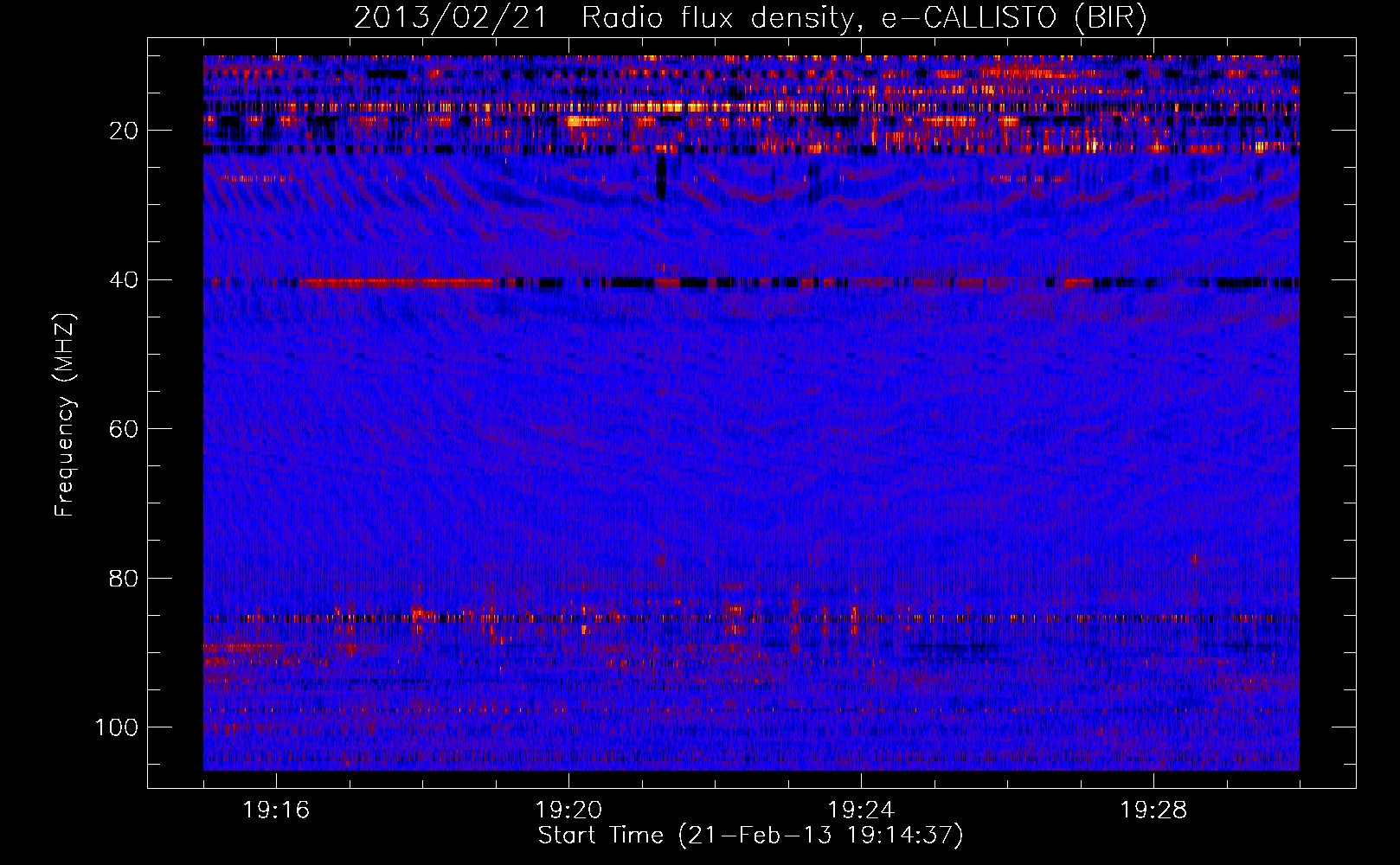The width and height of the screenshot is (1400, 865).
Task: Click the 60 frequency tick label
Action: (x=125, y=429)
